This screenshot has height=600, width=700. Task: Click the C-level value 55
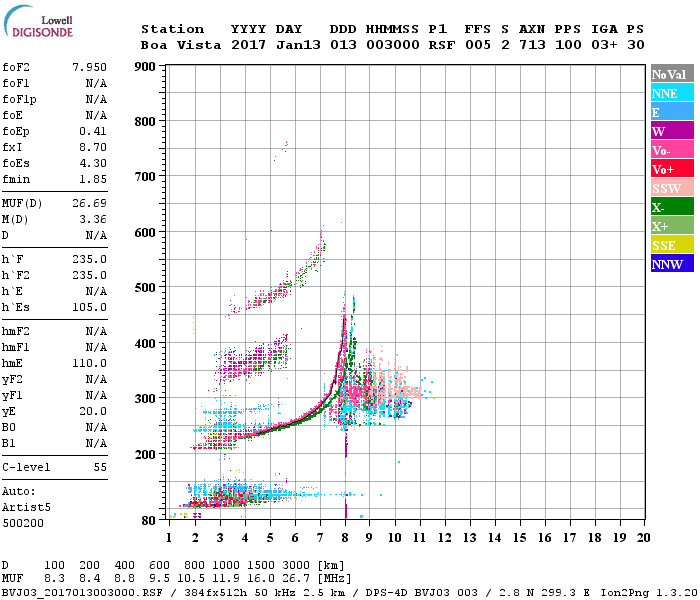(x=99, y=467)
